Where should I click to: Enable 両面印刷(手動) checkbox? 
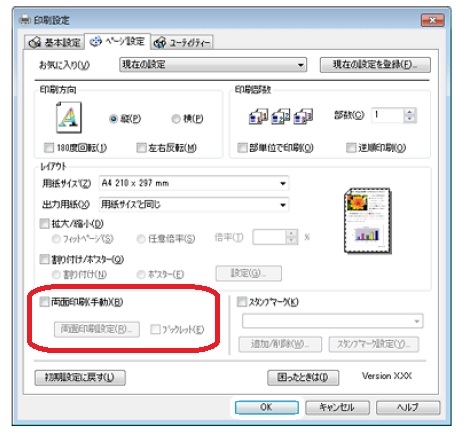coord(44,302)
